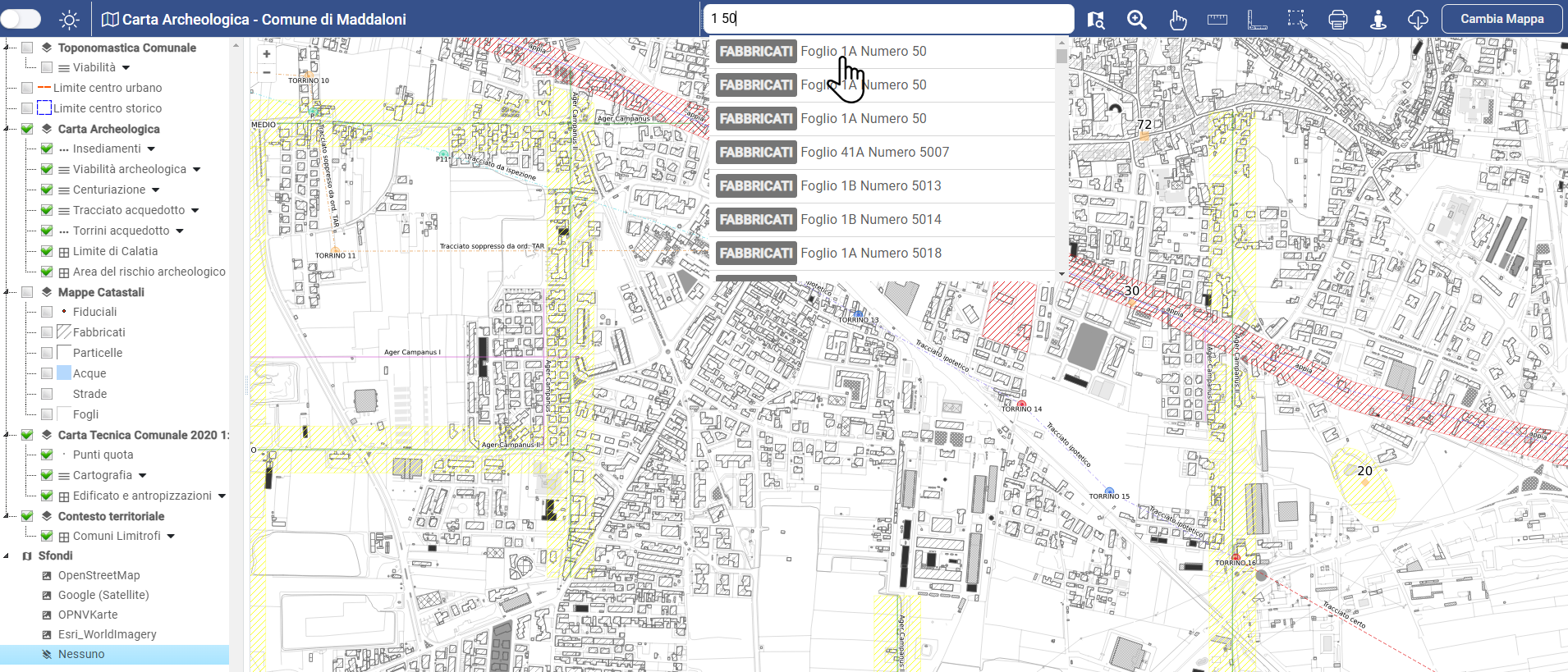This screenshot has height=672, width=1568.
Task: Click the cloud download icon
Action: coord(1418,20)
